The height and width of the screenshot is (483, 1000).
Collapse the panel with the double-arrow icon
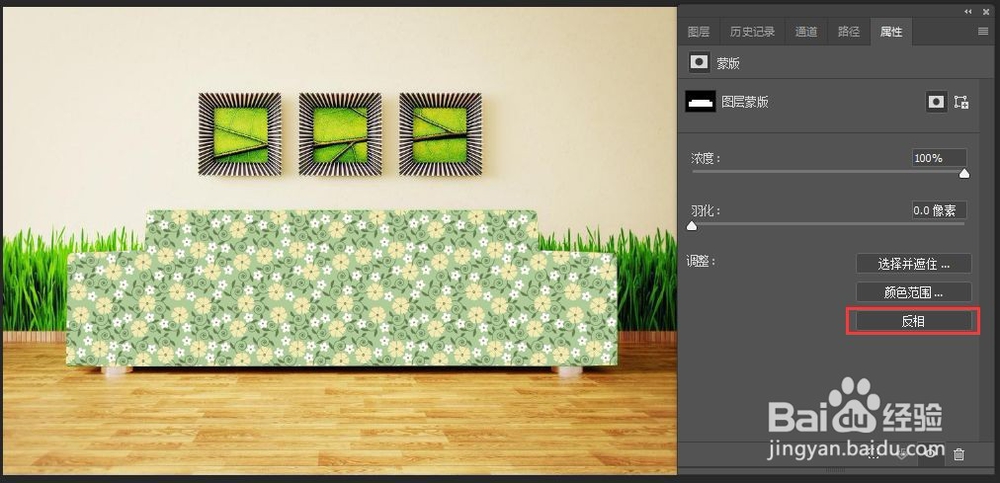tap(968, 11)
